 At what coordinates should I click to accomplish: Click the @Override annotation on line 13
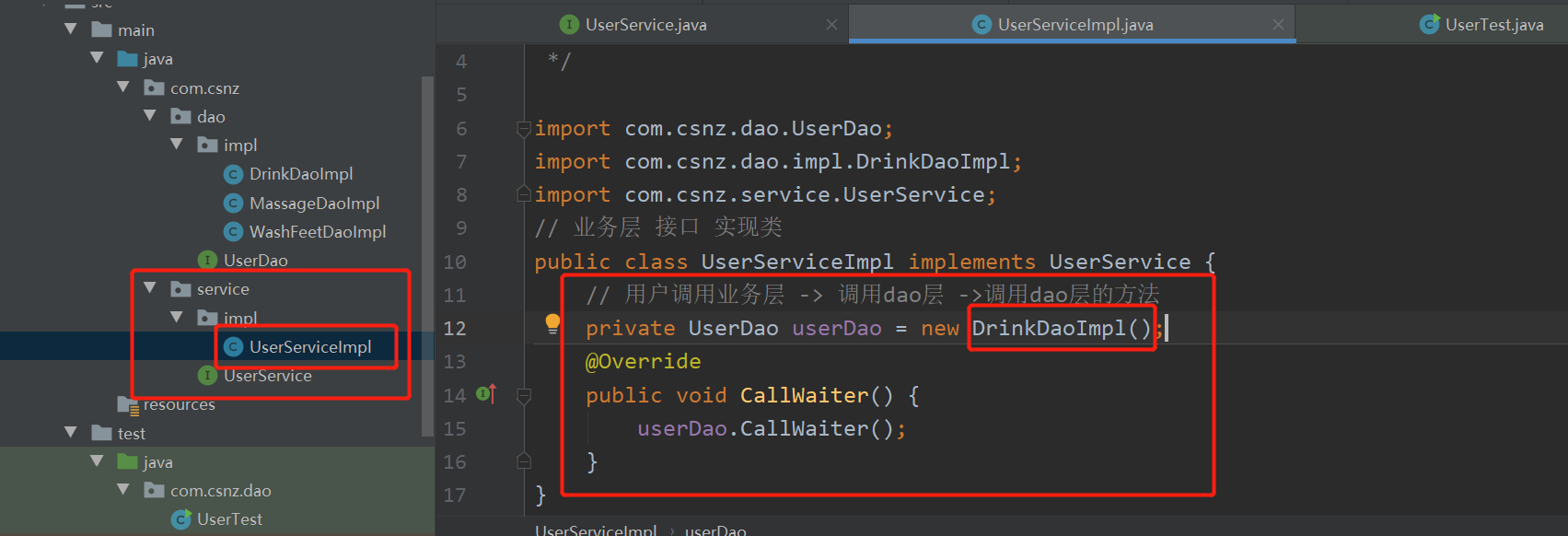click(643, 362)
